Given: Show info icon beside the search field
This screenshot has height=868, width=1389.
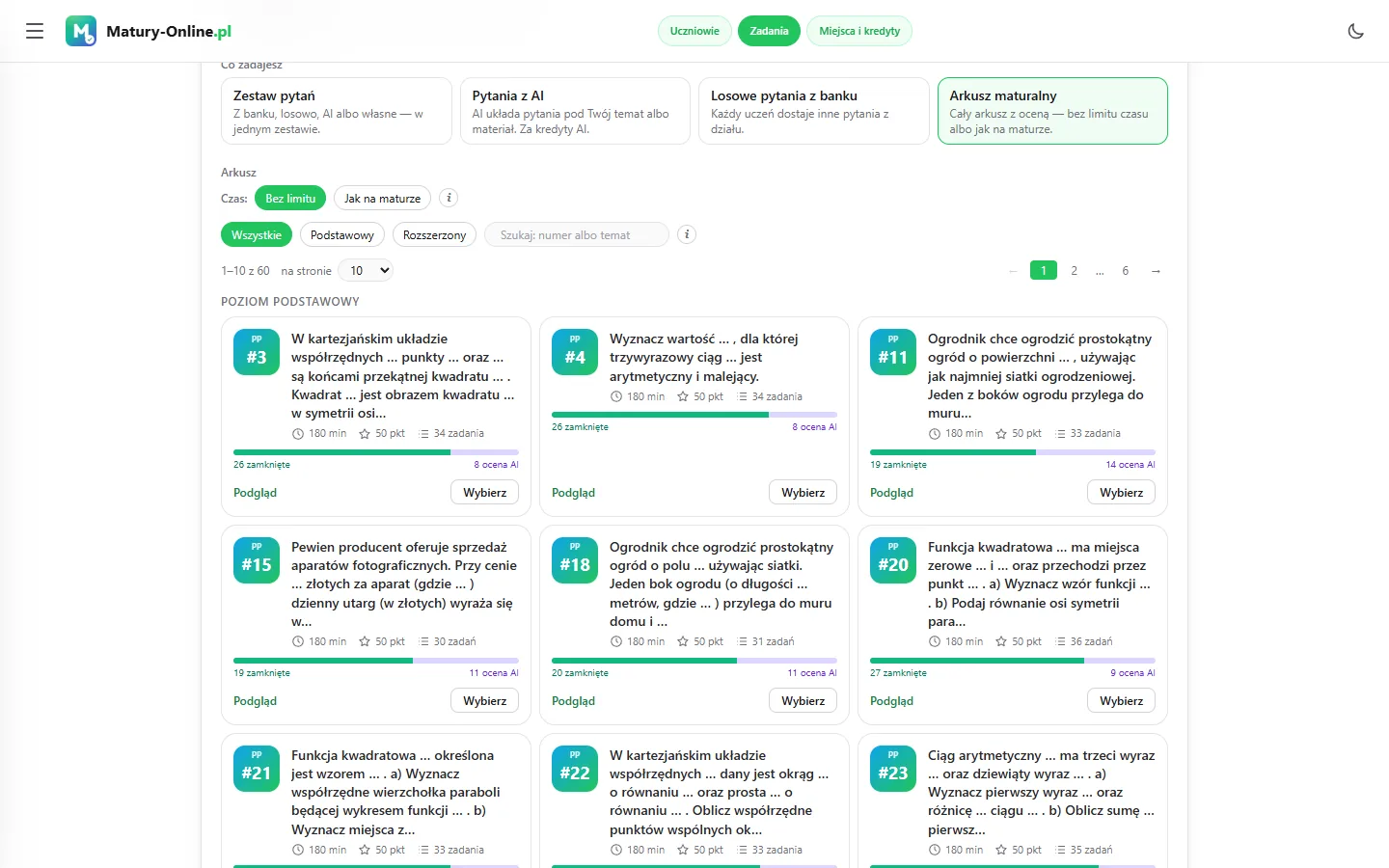Looking at the screenshot, I should pyautogui.click(x=687, y=234).
